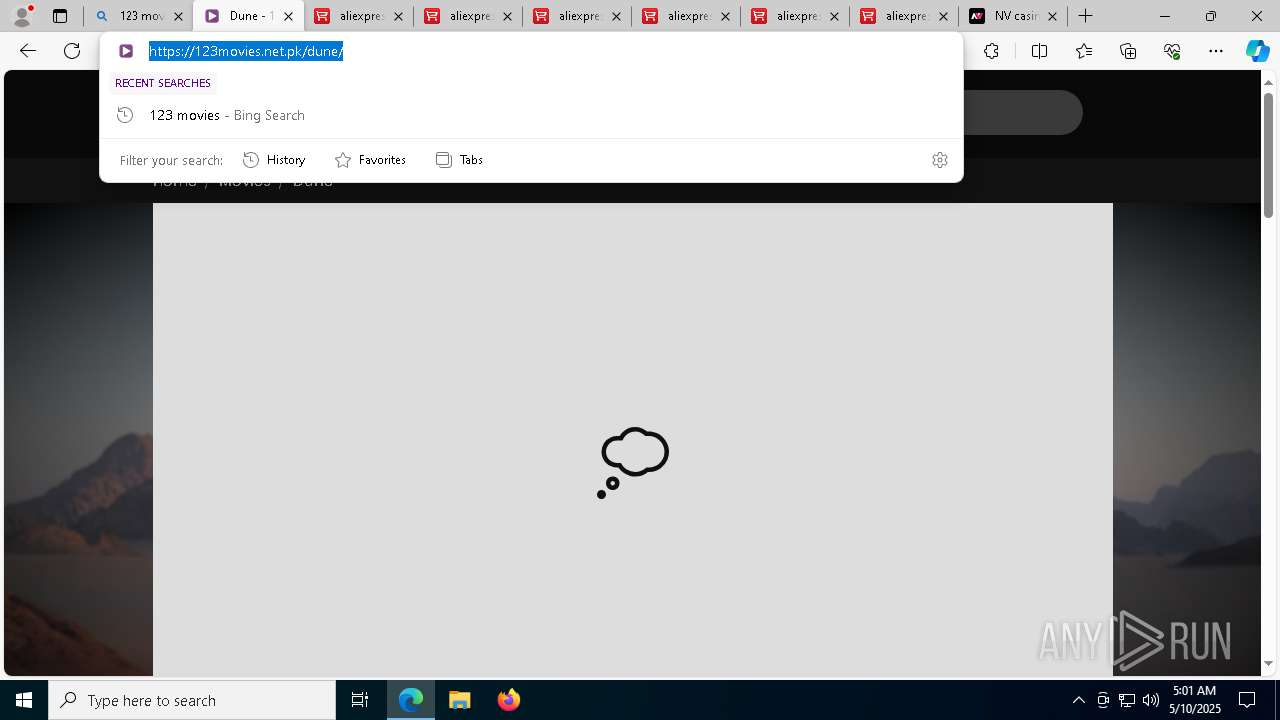Open Task View on the taskbar
The image size is (1280, 720).
click(360, 700)
